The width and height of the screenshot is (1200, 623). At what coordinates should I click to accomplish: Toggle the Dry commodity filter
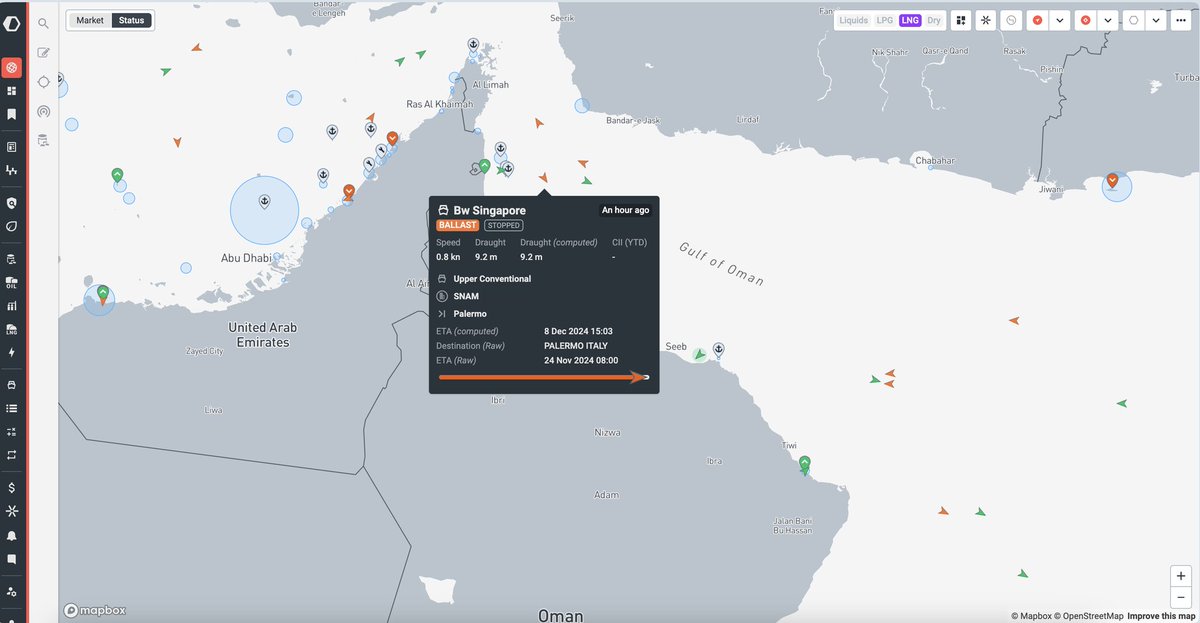click(x=934, y=20)
